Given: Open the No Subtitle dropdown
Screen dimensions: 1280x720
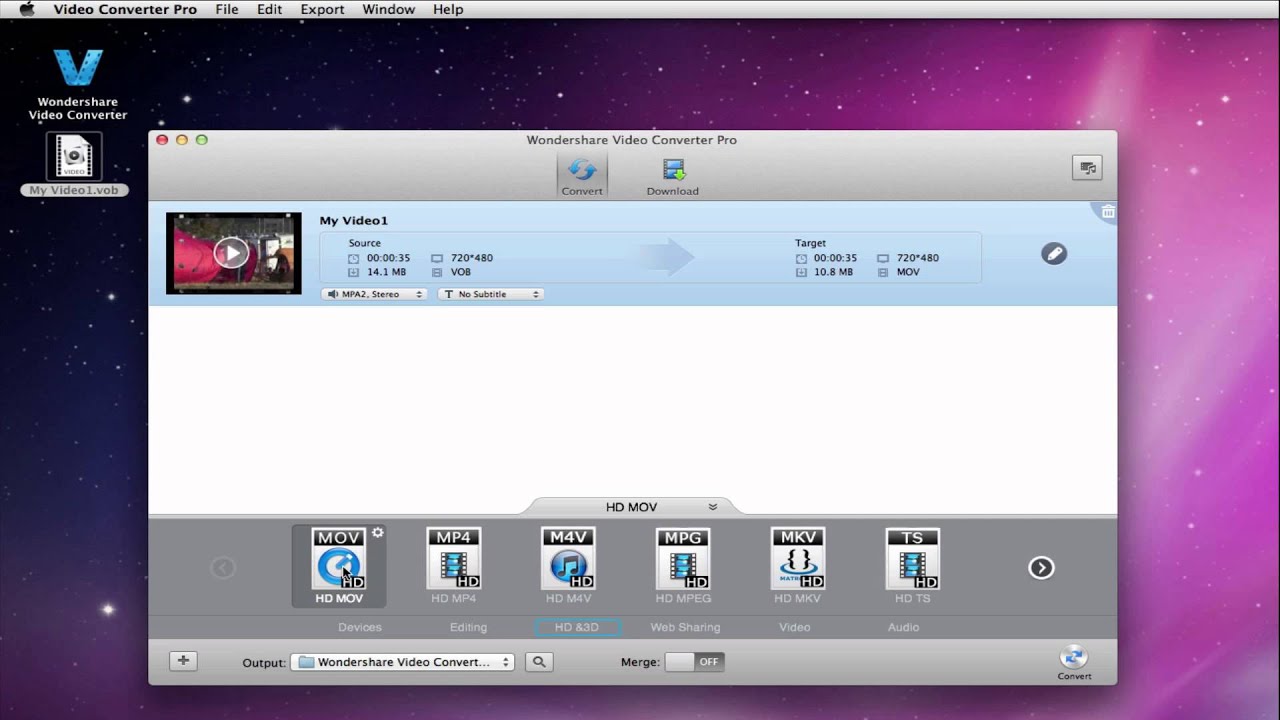Looking at the screenshot, I should tap(491, 294).
